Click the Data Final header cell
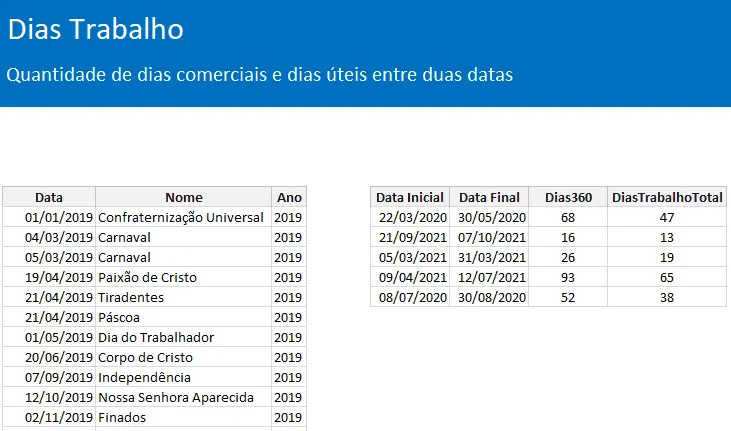The height and width of the screenshot is (431, 731). [489, 197]
